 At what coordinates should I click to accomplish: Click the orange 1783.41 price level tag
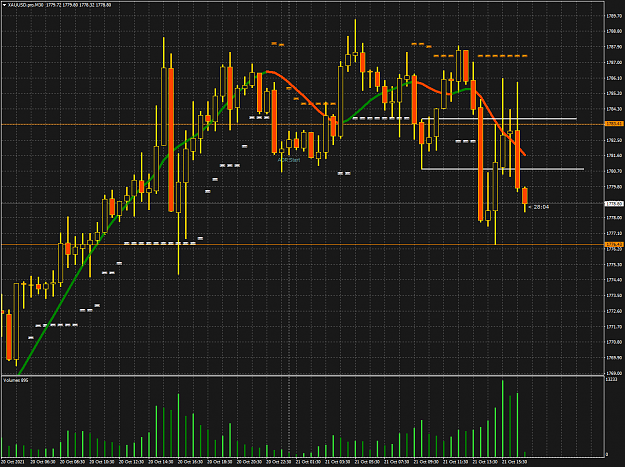[x=614, y=124]
